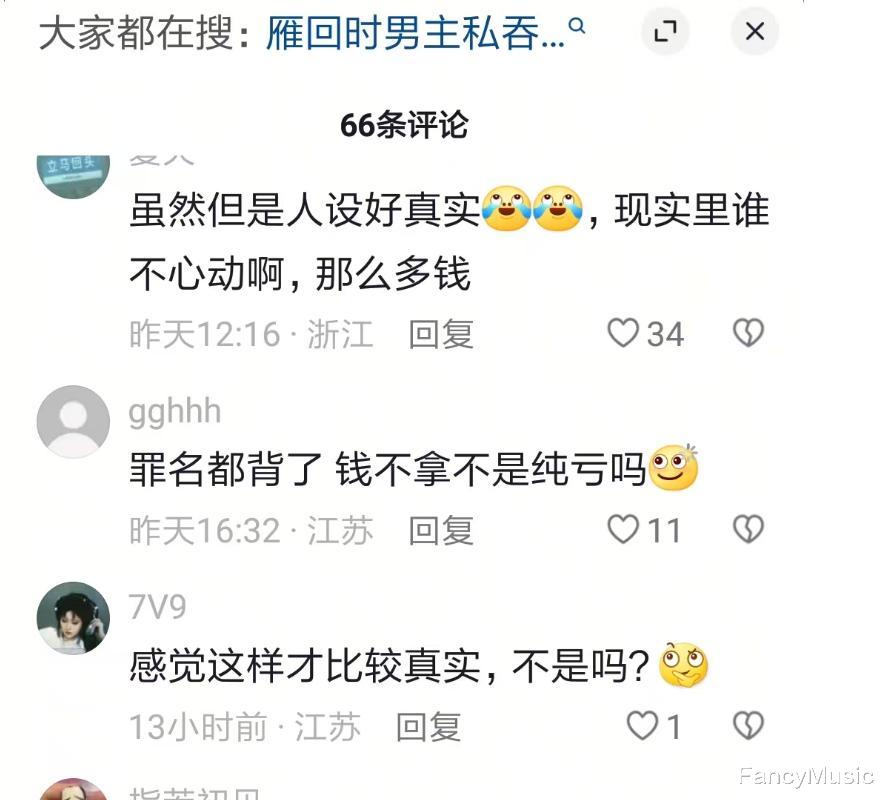Dislike gghhh's comment

coord(748,529)
